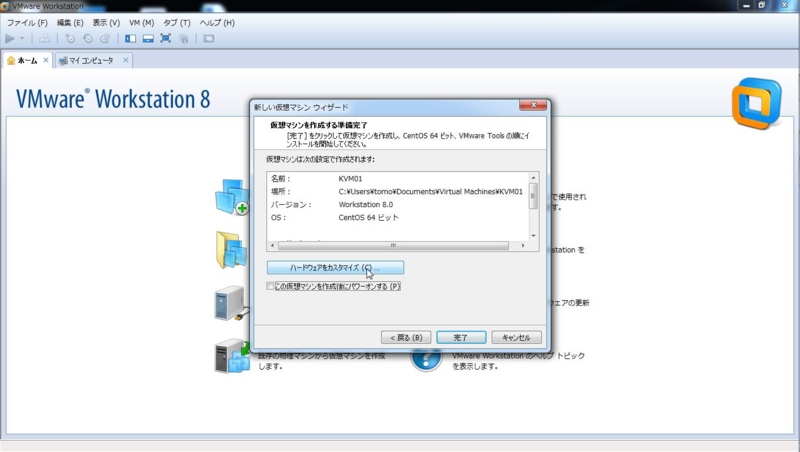Minimize the VMware Workstation window
The height and width of the screenshot is (452, 800).
(x=746, y=5)
